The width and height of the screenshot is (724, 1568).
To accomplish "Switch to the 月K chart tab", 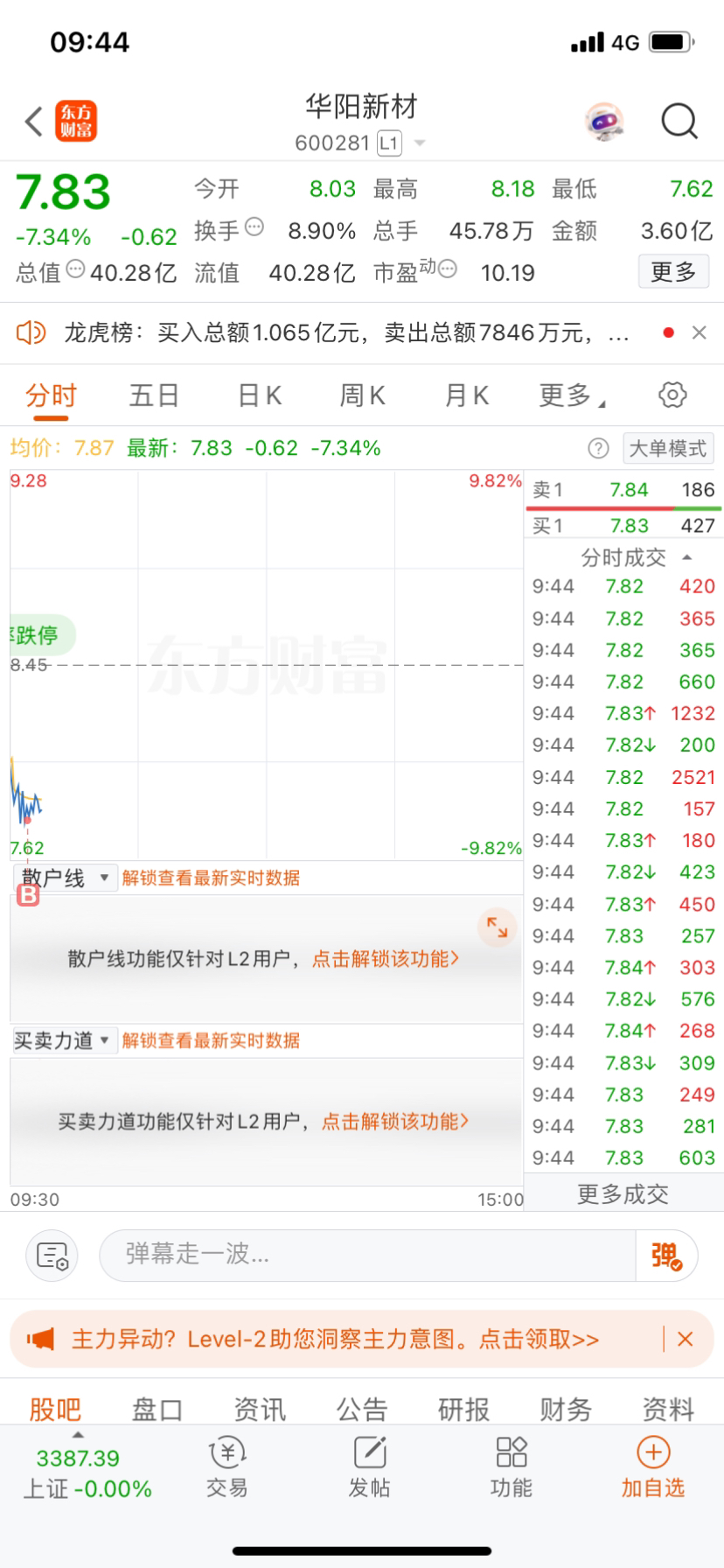I will click(x=466, y=395).
